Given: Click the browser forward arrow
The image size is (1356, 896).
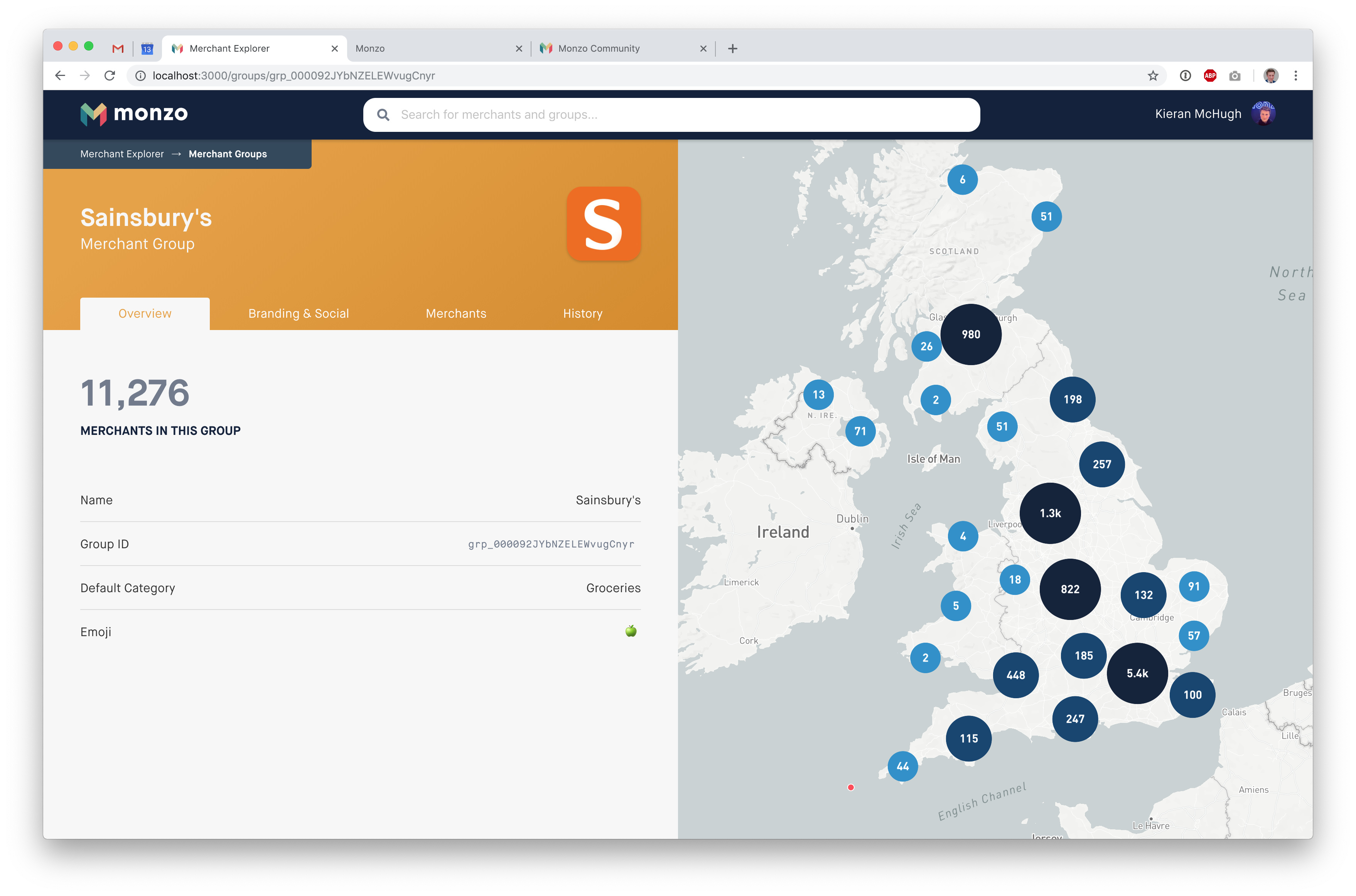Looking at the screenshot, I should pos(84,76).
